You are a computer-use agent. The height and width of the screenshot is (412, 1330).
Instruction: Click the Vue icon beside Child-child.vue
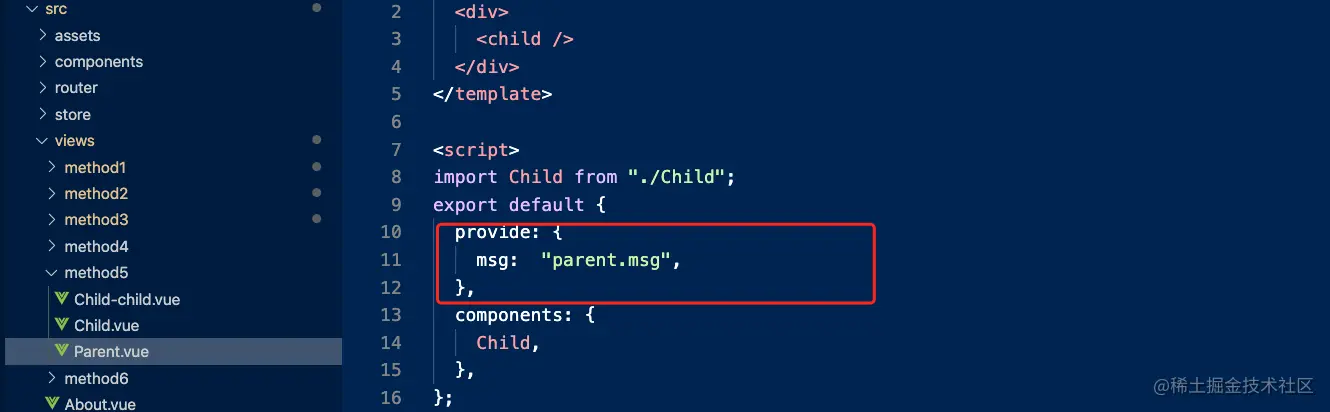tap(62, 299)
